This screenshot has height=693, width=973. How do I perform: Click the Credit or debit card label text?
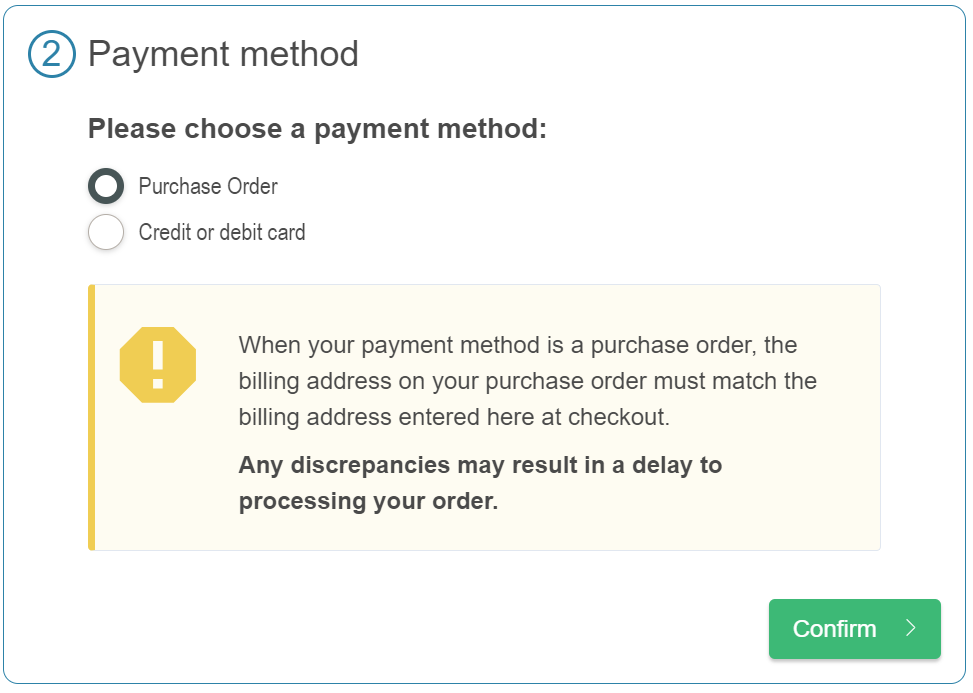[221, 232]
